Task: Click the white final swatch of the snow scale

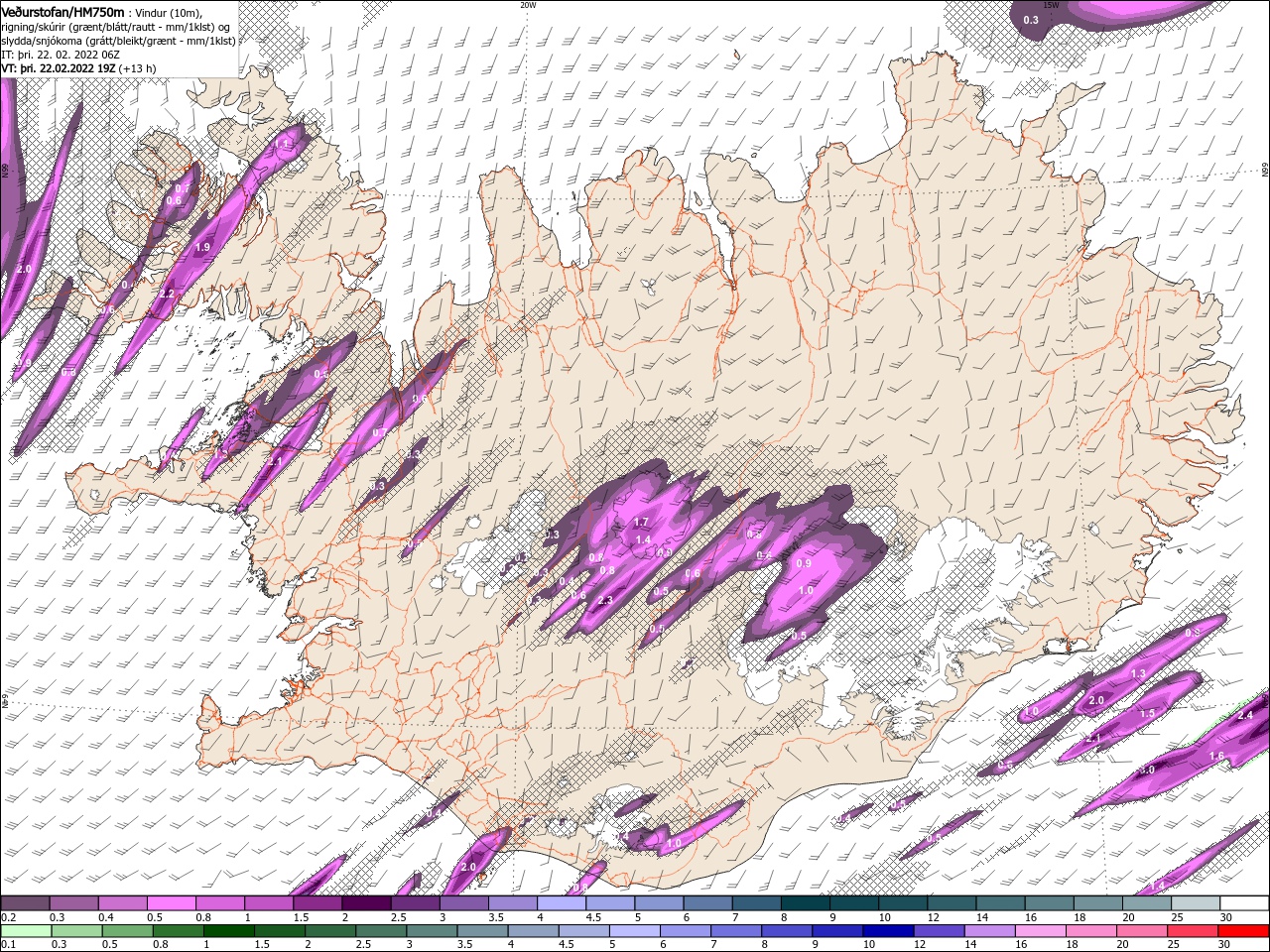Action: 1244,903
